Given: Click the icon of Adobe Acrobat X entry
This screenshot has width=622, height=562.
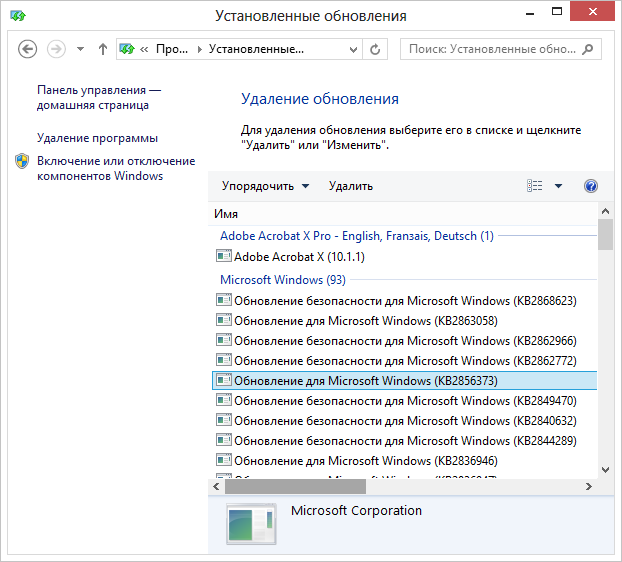Looking at the screenshot, I should pyautogui.click(x=224, y=256).
